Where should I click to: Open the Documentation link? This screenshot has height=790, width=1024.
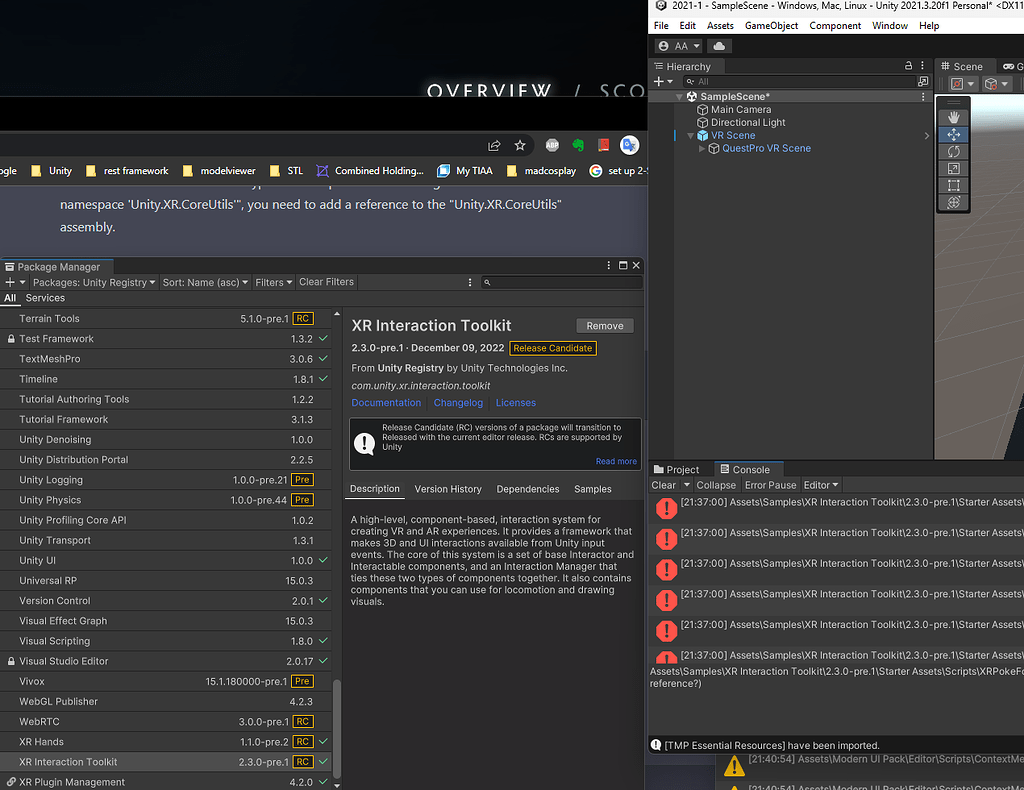(x=386, y=402)
